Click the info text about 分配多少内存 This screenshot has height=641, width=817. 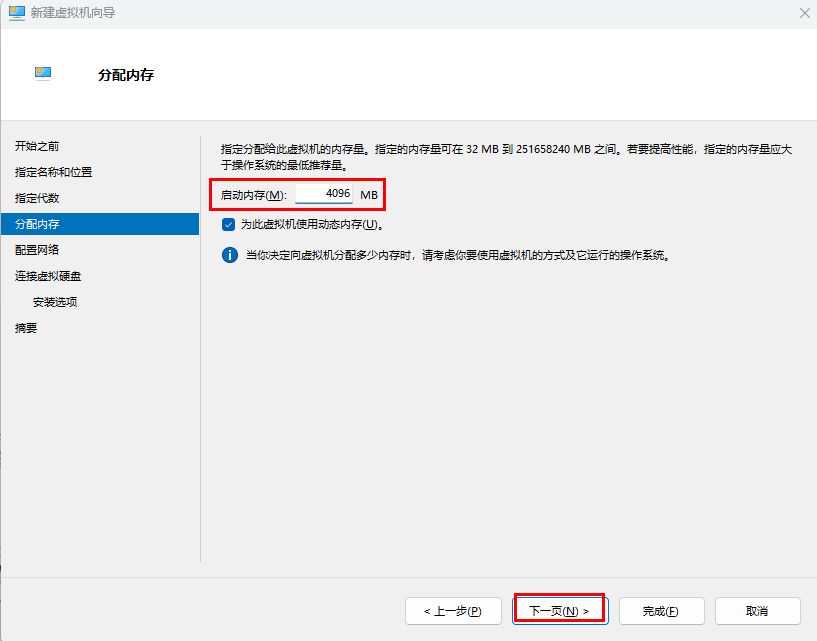point(458,255)
